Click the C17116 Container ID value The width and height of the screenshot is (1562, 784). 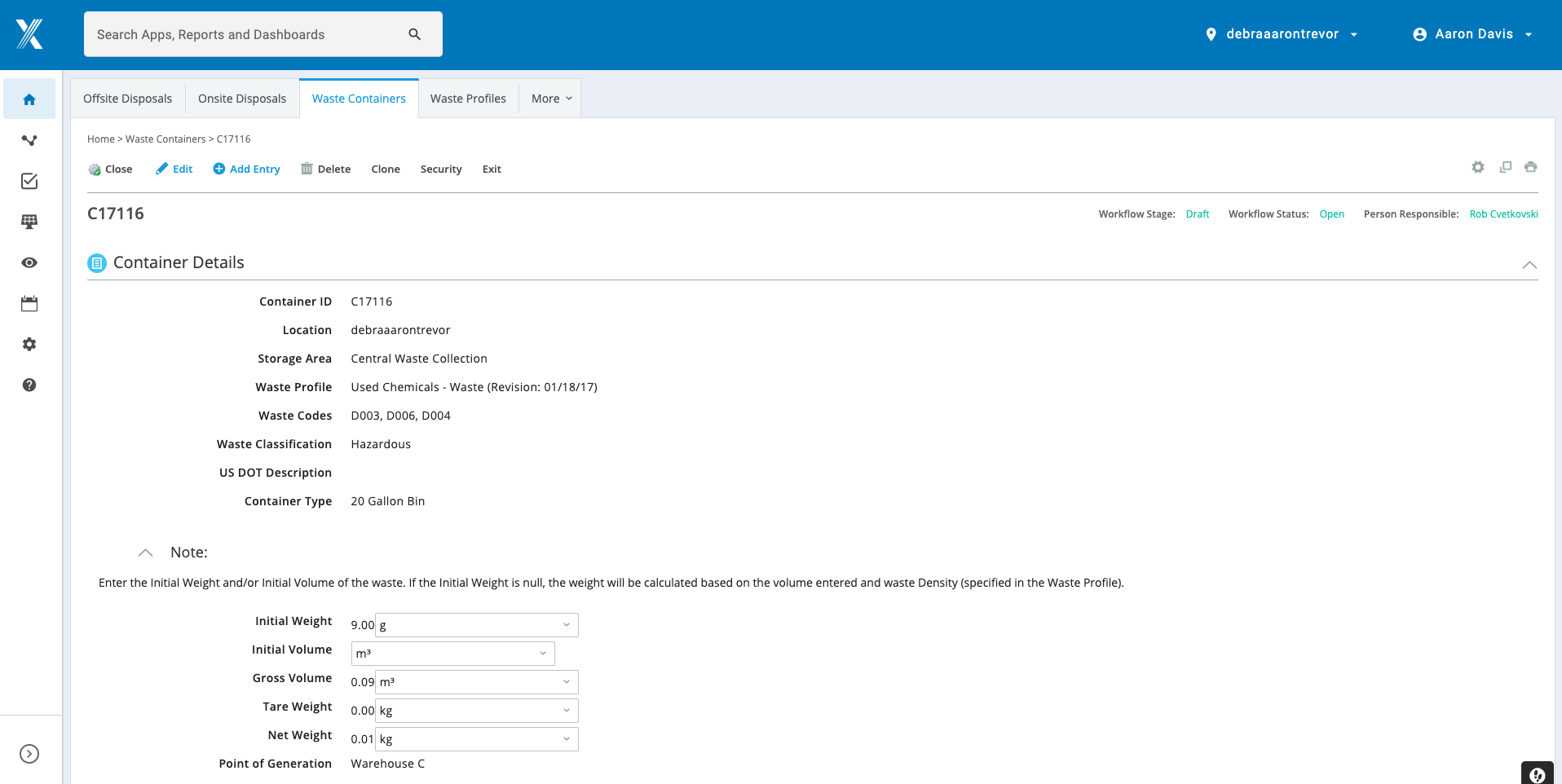[x=372, y=302]
